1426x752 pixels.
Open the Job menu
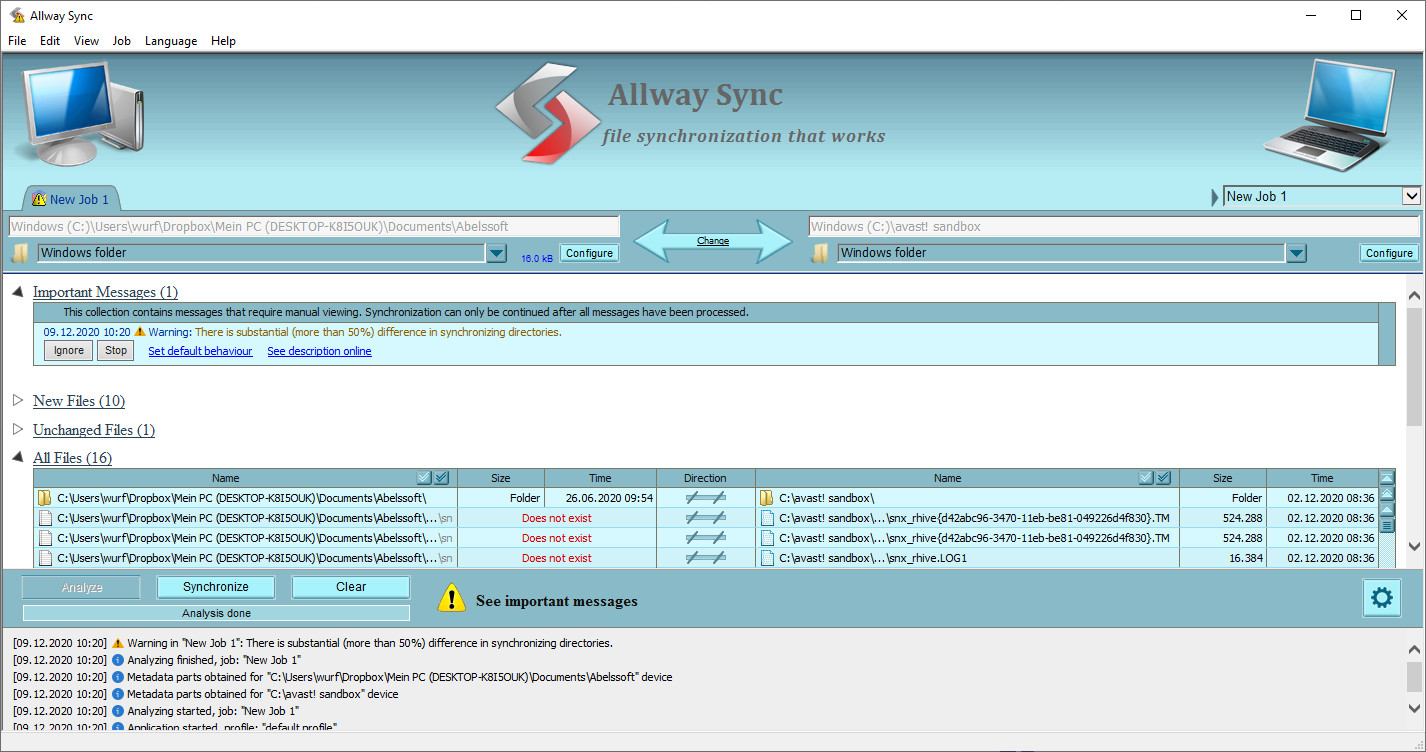[121, 41]
